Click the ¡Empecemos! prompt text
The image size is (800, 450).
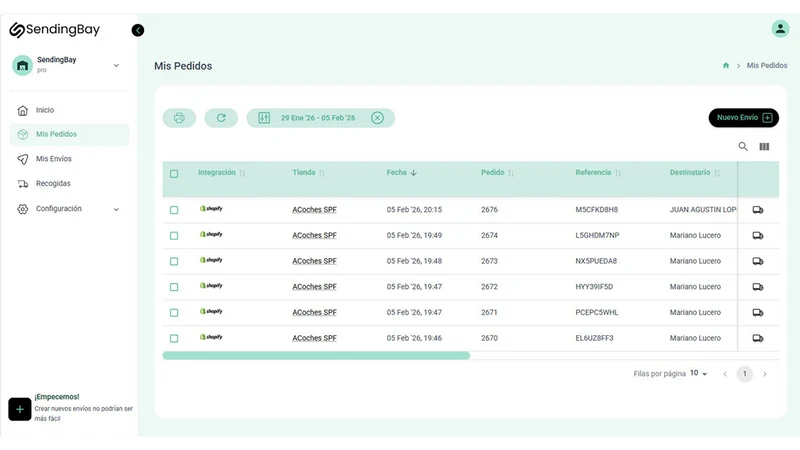(x=57, y=397)
